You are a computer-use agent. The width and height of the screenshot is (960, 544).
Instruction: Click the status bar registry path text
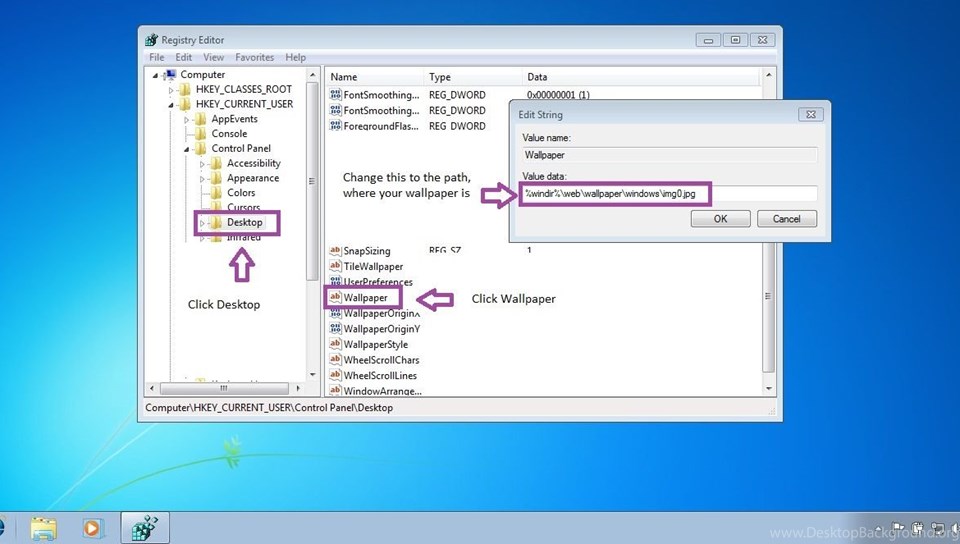(269, 408)
